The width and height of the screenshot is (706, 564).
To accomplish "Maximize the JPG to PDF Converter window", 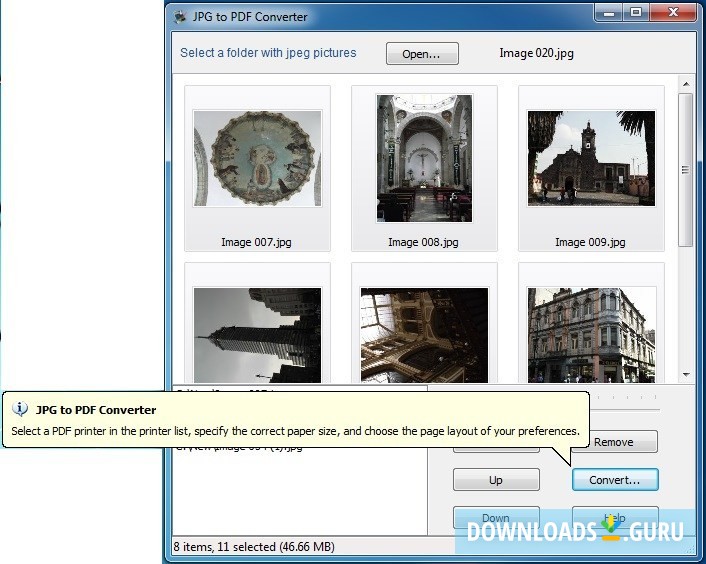I will click(636, 13).
